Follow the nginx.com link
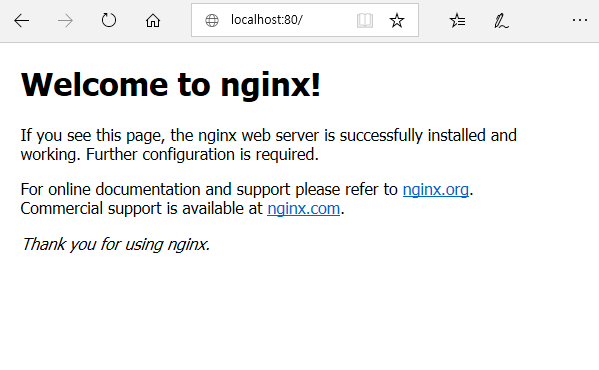Screen dimensions: 599x370 [x=303, y=208]
